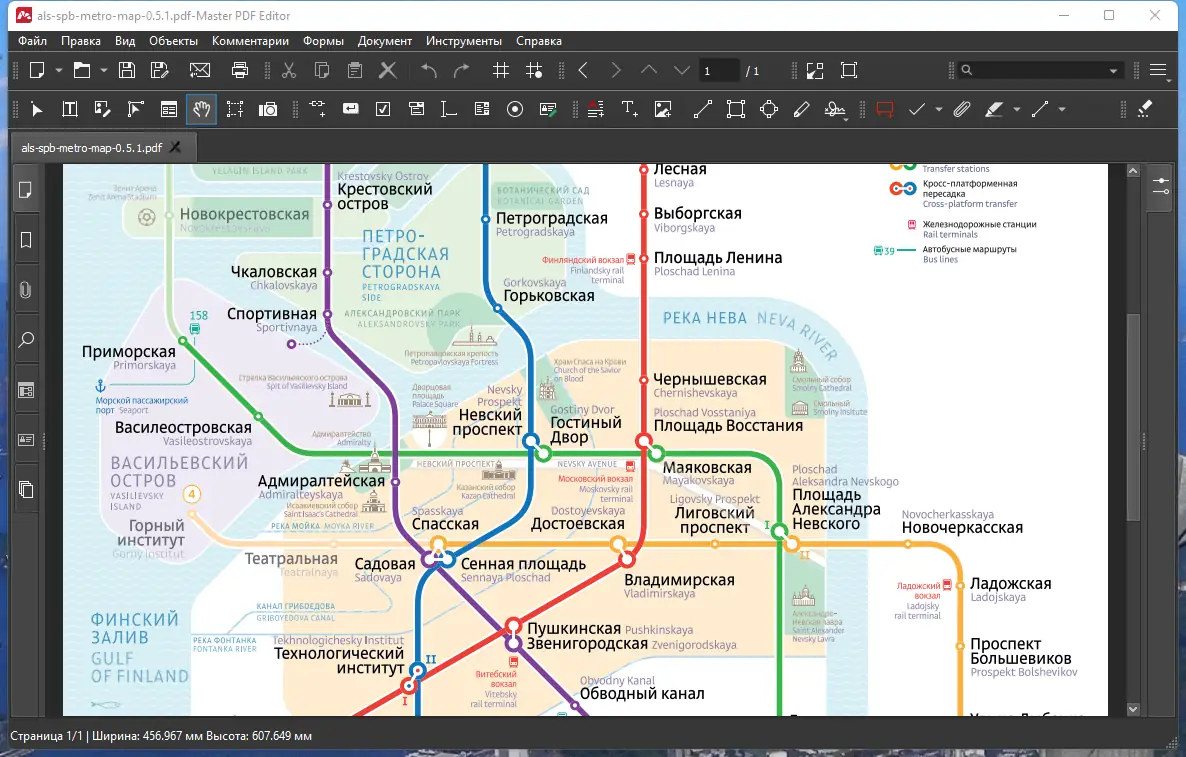
Task: Click the Print icon
Action: click(x=240, y=70)
